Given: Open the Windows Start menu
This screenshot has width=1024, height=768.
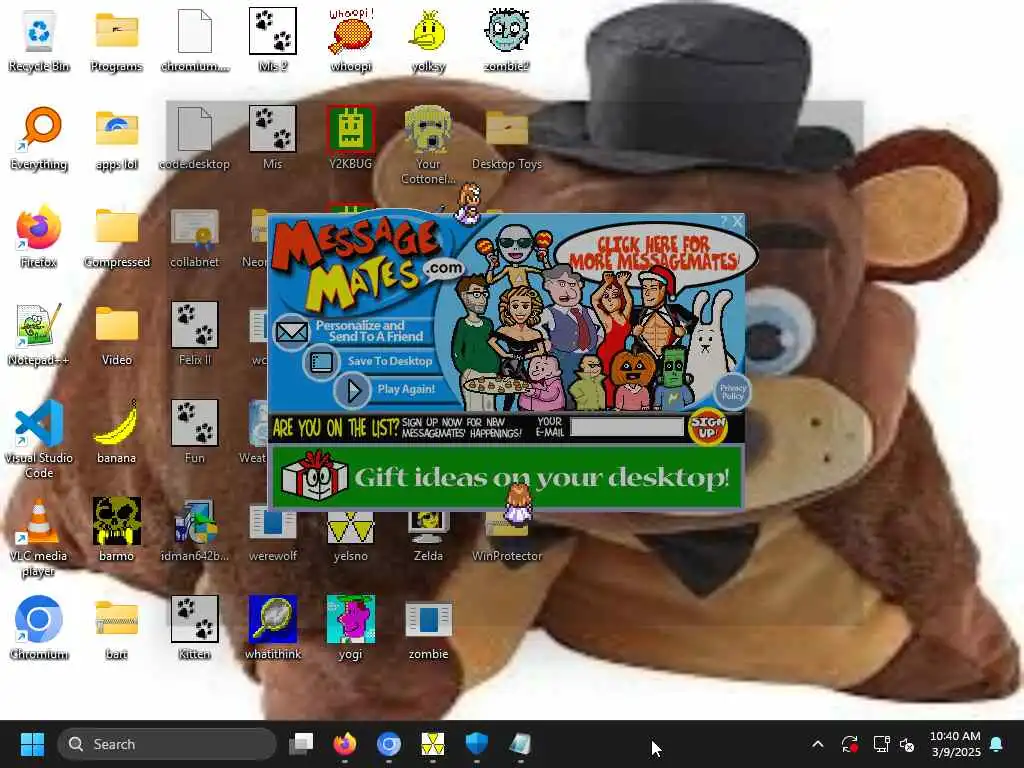Looking at the screenshot, I should pyautogui.click(x=31, y=744).
